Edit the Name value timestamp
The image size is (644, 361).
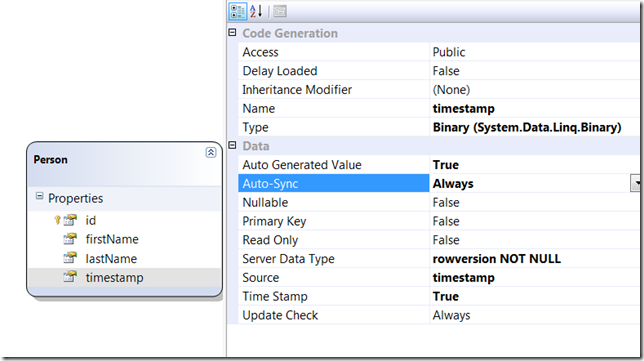pyautogui.click(x=464, y=109)
